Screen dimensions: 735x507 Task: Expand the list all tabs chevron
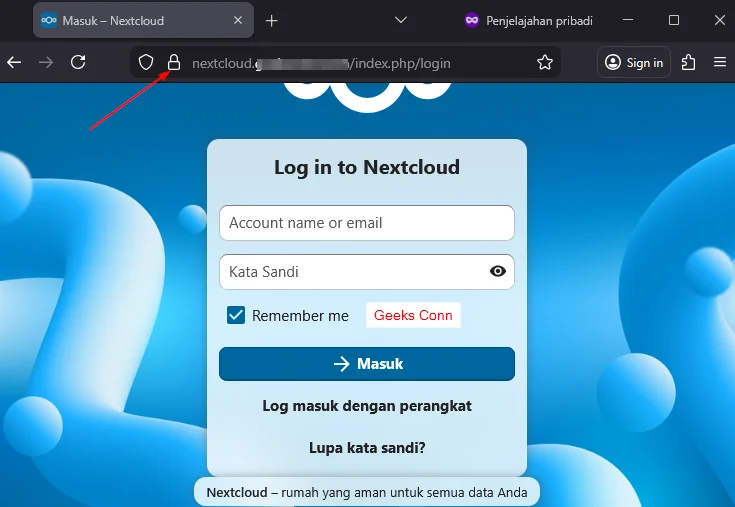401,20
